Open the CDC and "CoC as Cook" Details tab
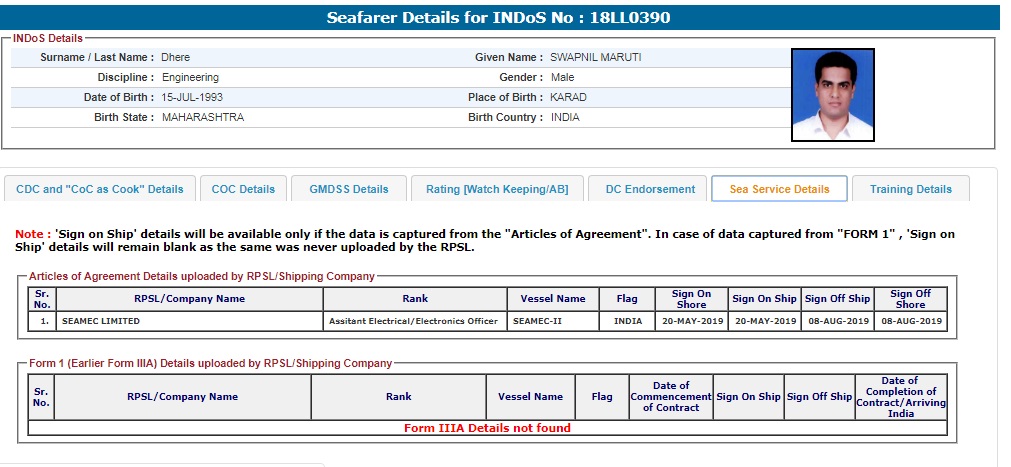1011x467 pixels. tap(100, 189)
